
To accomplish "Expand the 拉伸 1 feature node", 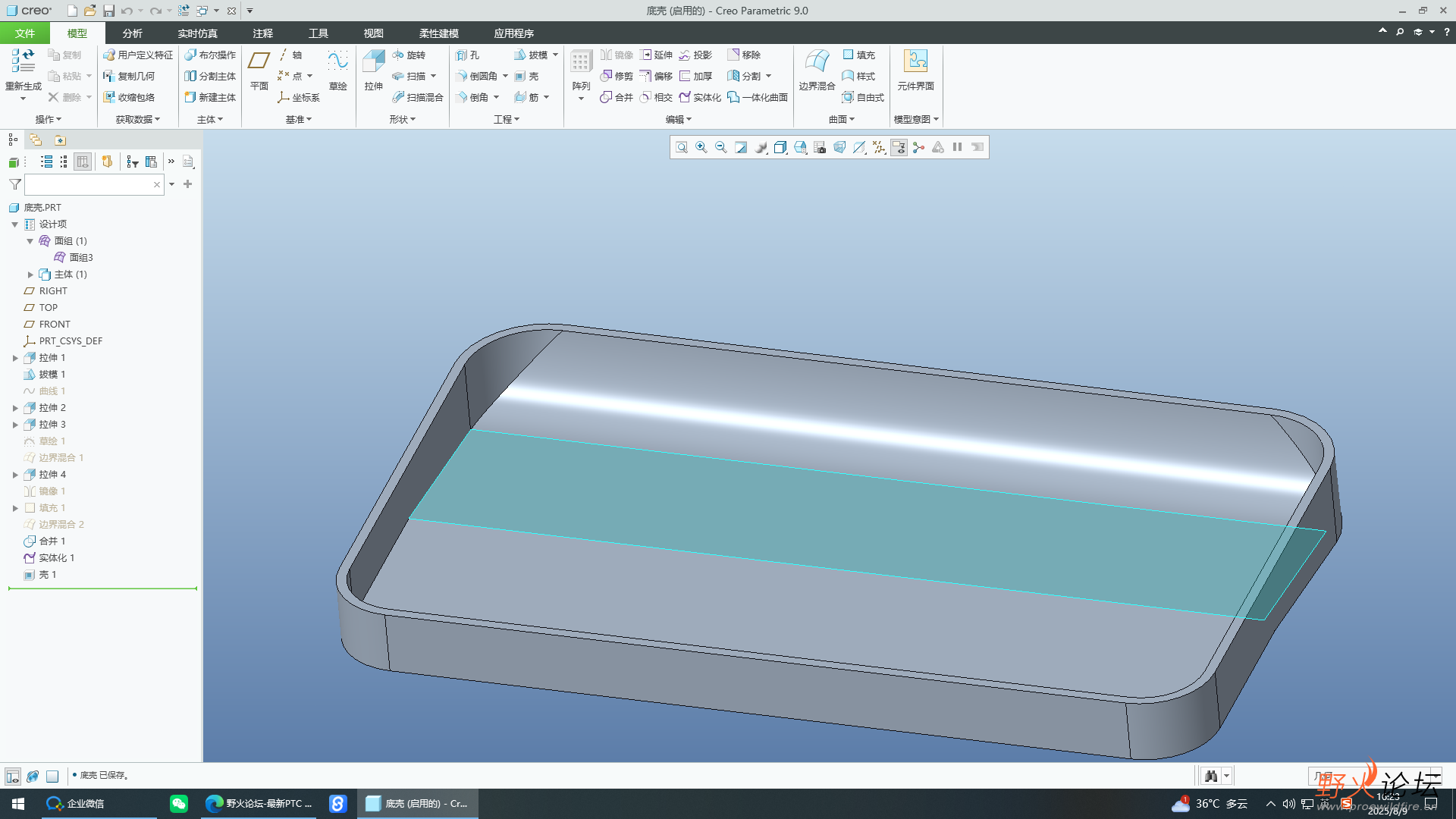I will pos(15,358).
